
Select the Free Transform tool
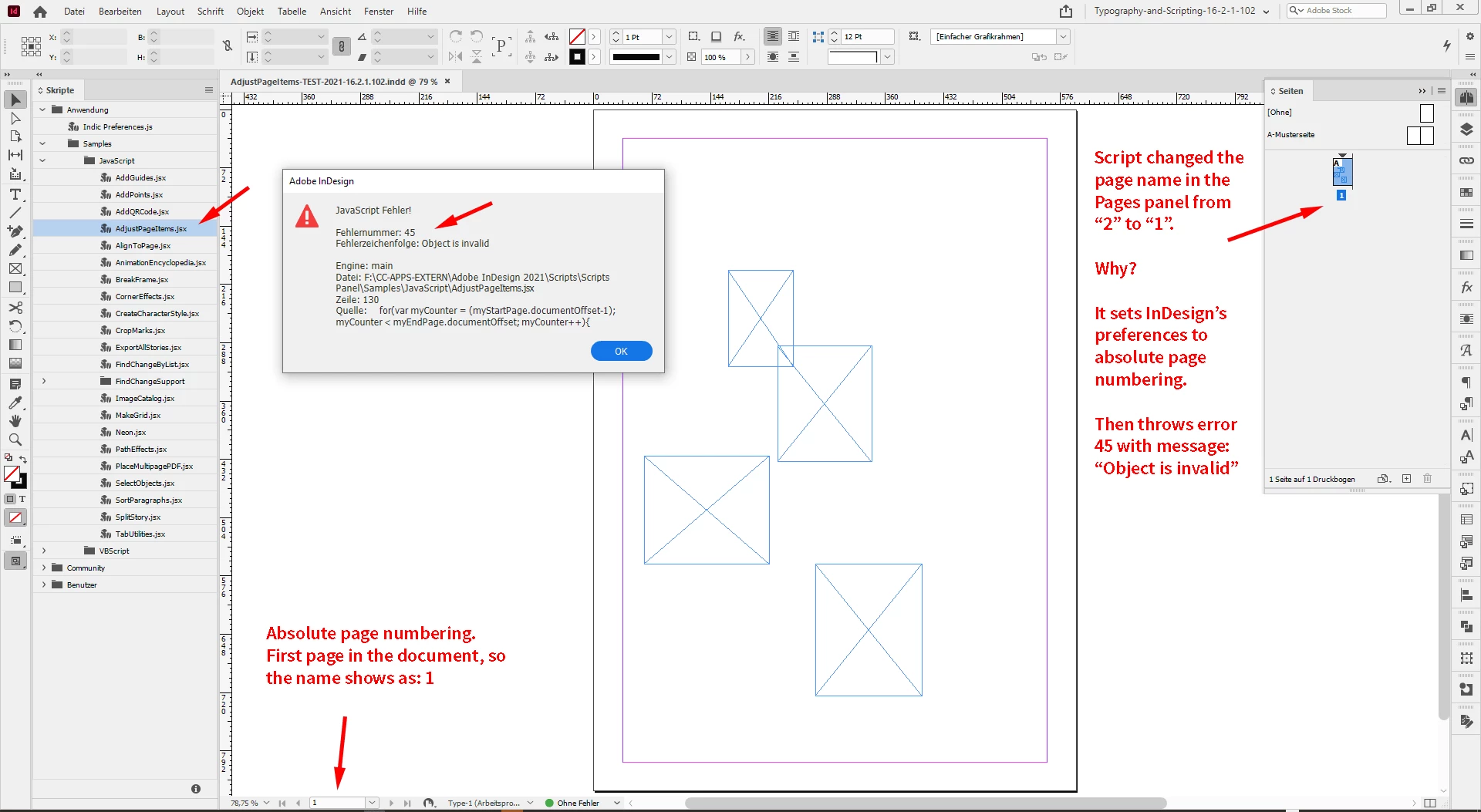[15, 326]
